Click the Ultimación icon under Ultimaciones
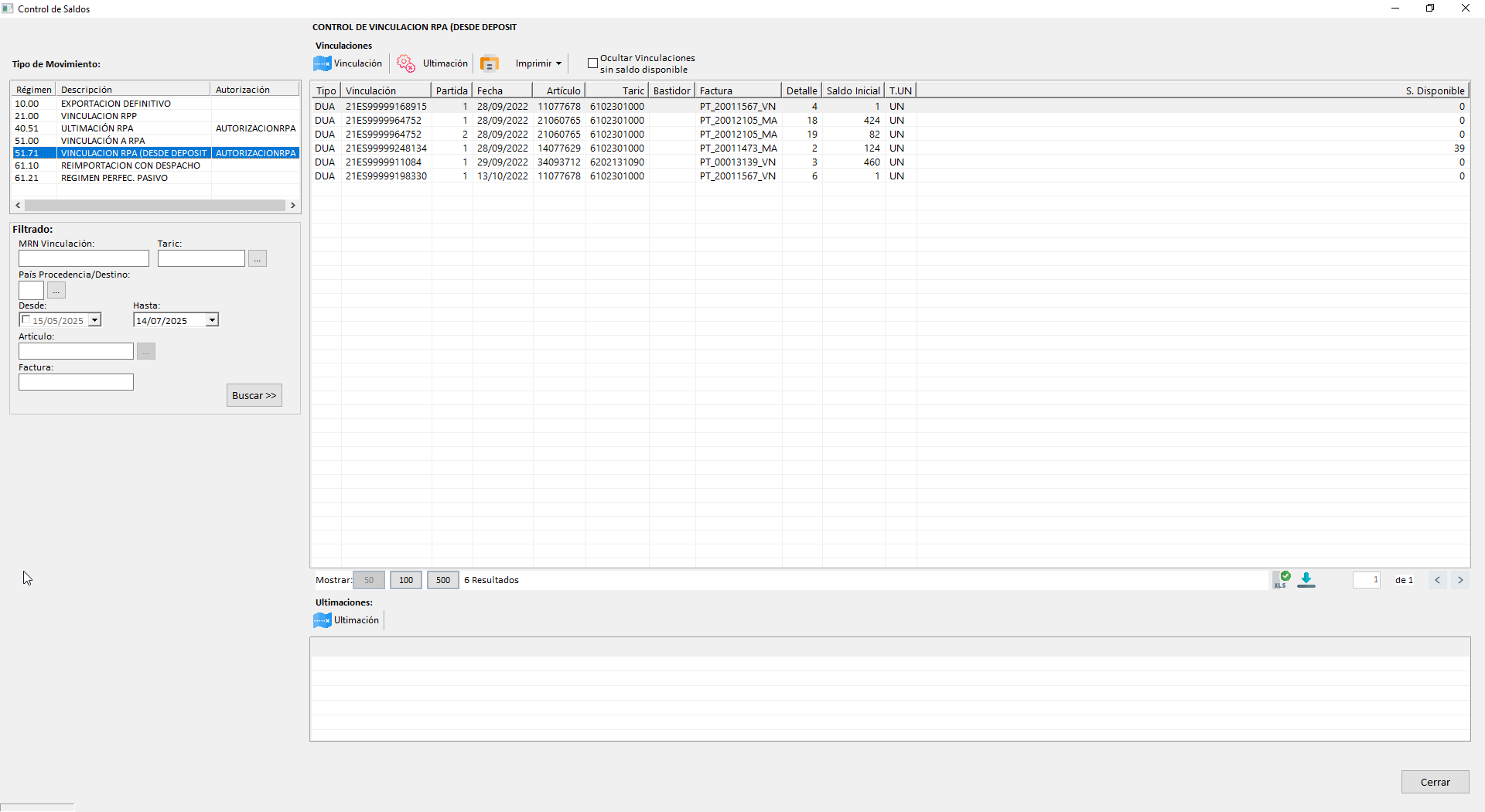1485x812 pixels. 323,620
